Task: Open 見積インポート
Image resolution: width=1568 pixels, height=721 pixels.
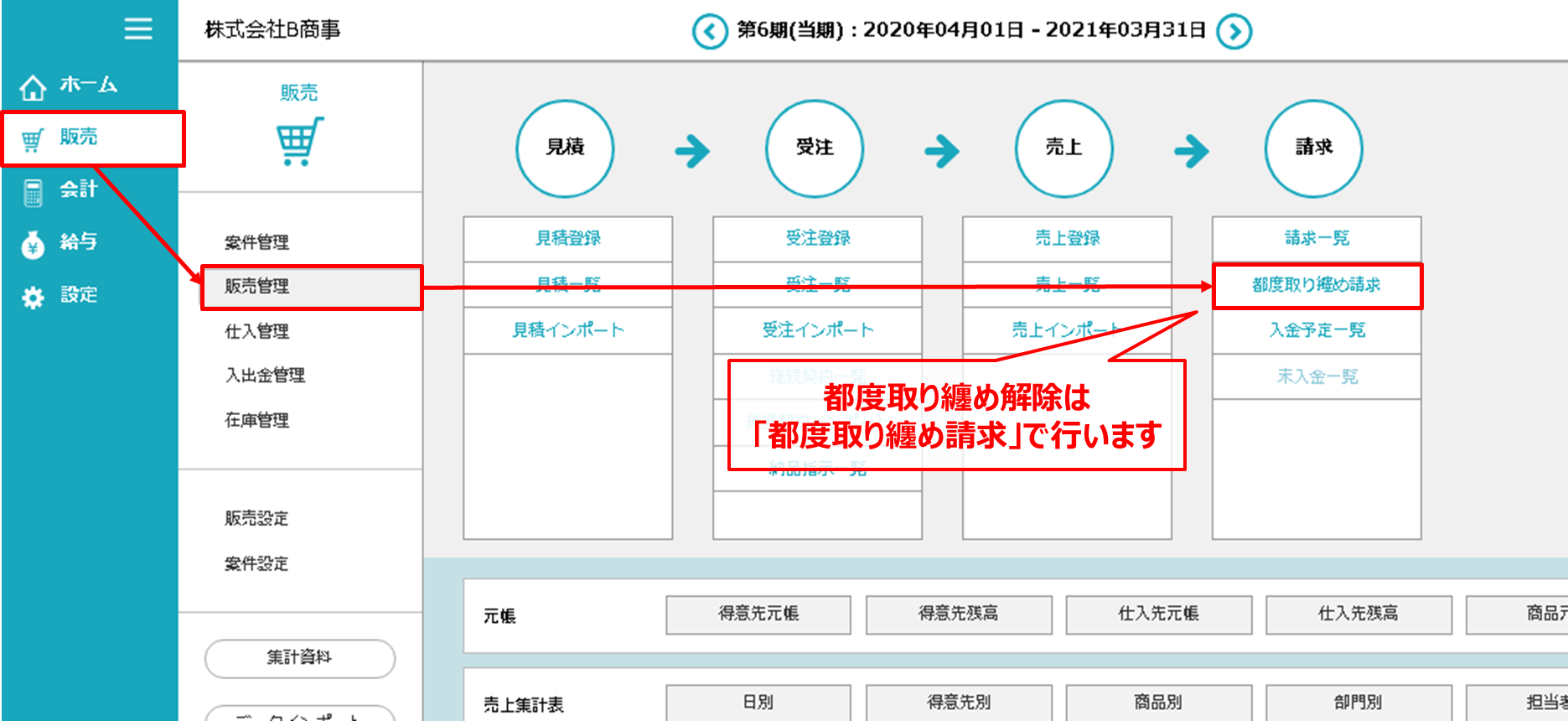Action: (x=568, y=330)
